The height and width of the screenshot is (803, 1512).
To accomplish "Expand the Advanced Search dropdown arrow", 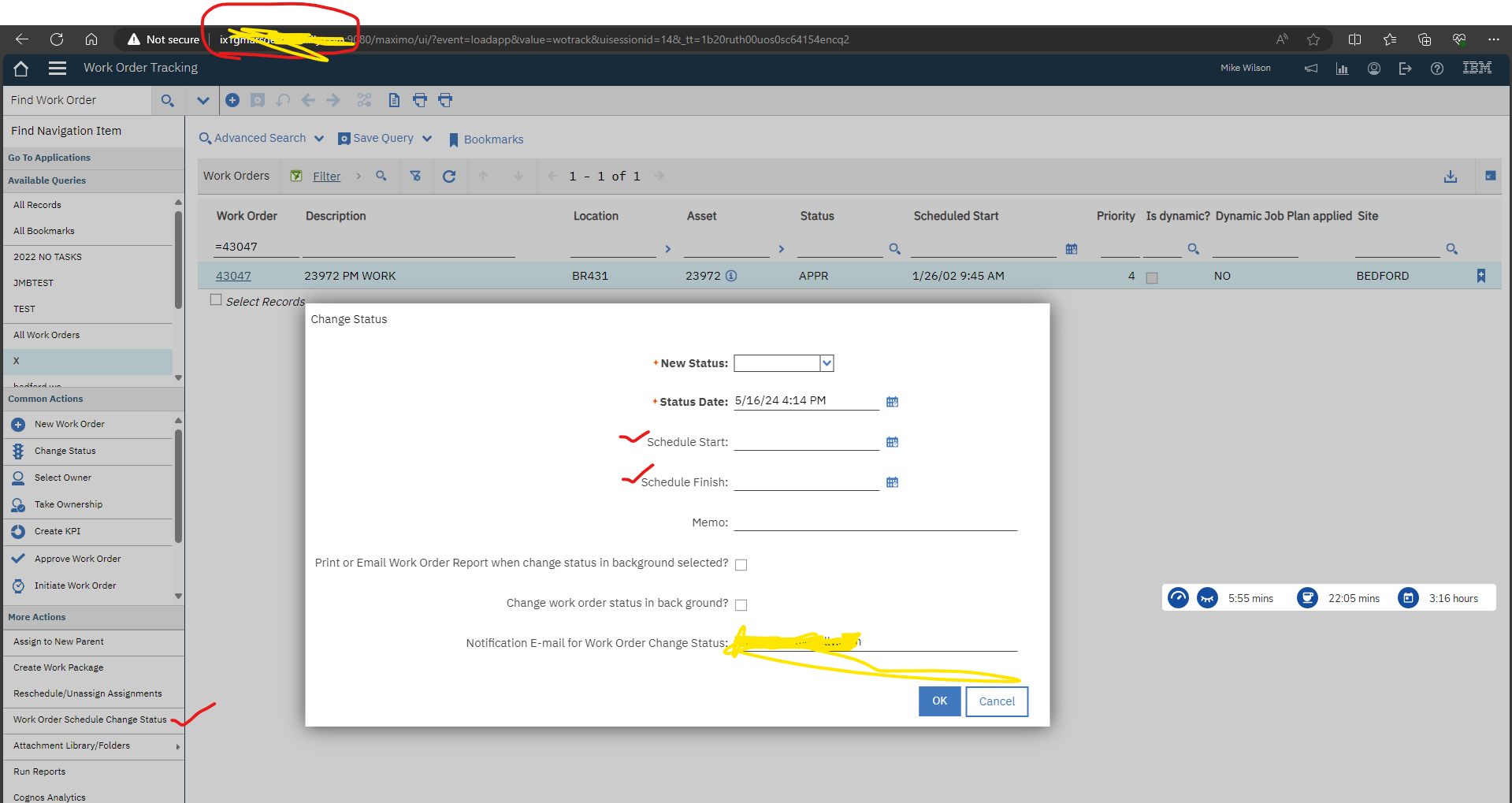I will (x=319, y=139).
